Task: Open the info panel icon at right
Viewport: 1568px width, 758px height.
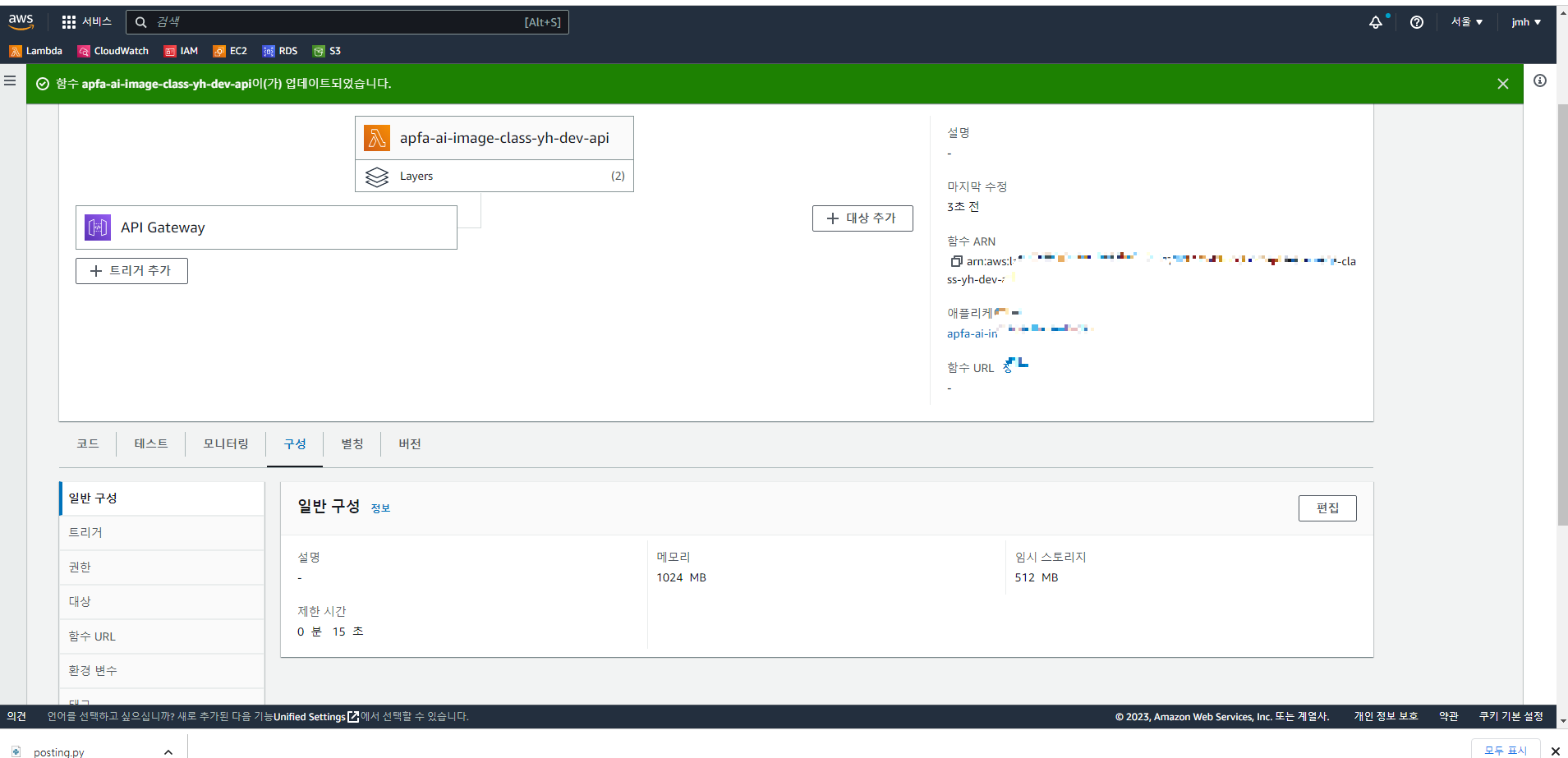Action: [x=1540, y=80]
